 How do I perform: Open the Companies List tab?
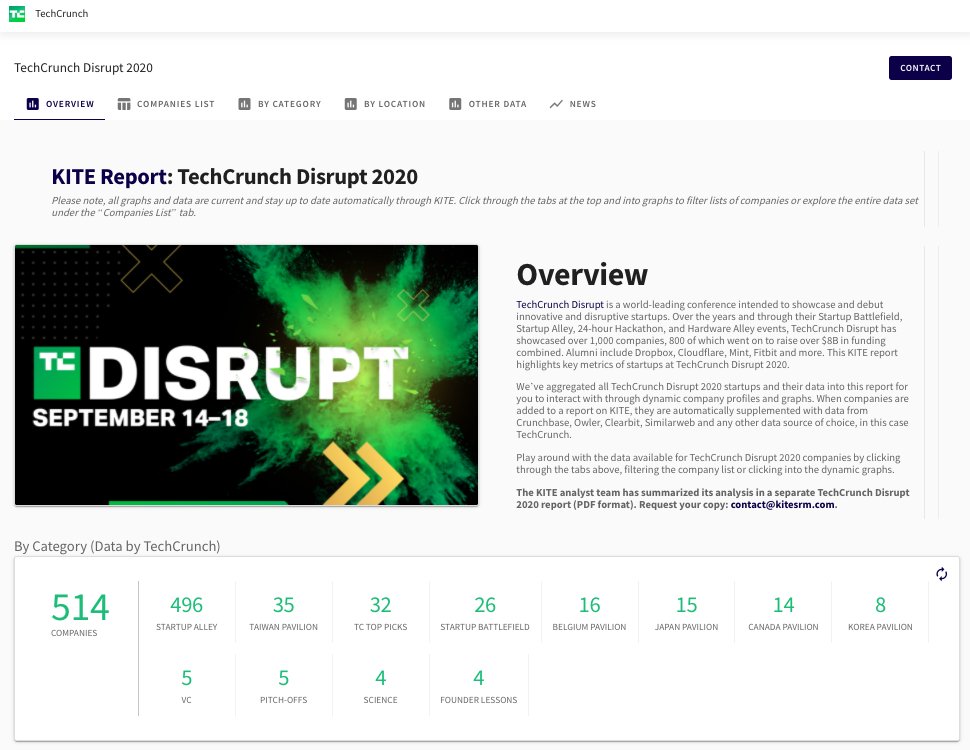click(166, 104)
